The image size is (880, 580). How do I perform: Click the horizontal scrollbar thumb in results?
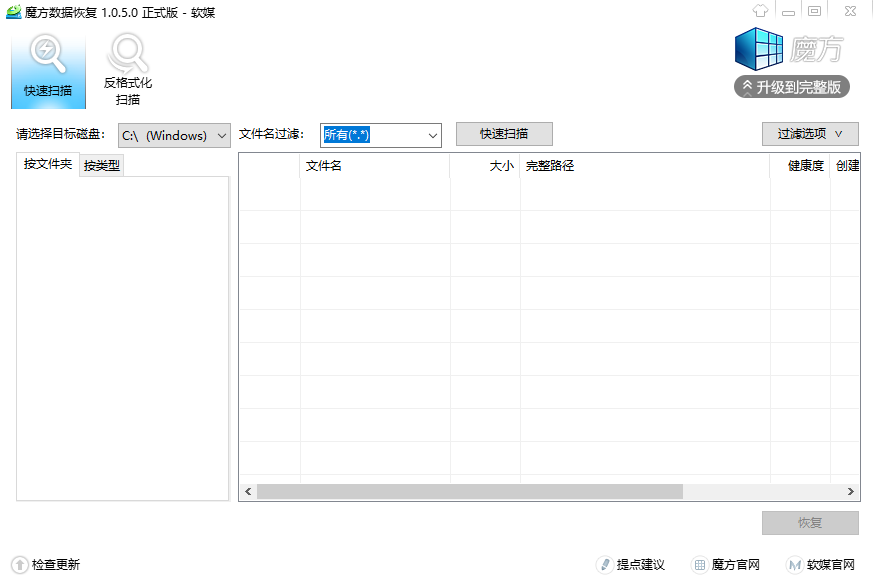pyautogui.click(x=470, y=492)
